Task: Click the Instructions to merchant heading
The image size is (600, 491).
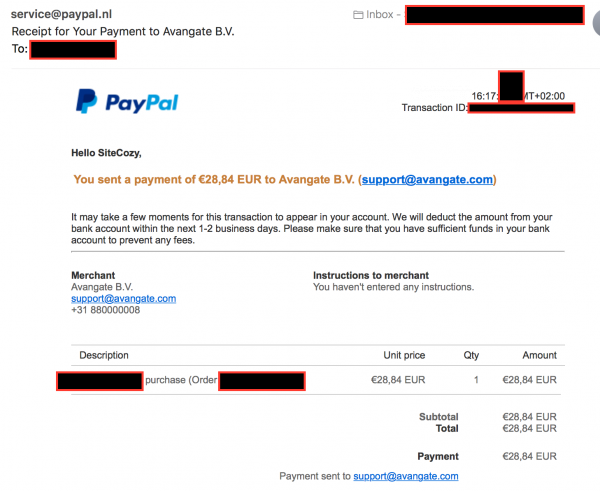Action: tap(371, 276)
